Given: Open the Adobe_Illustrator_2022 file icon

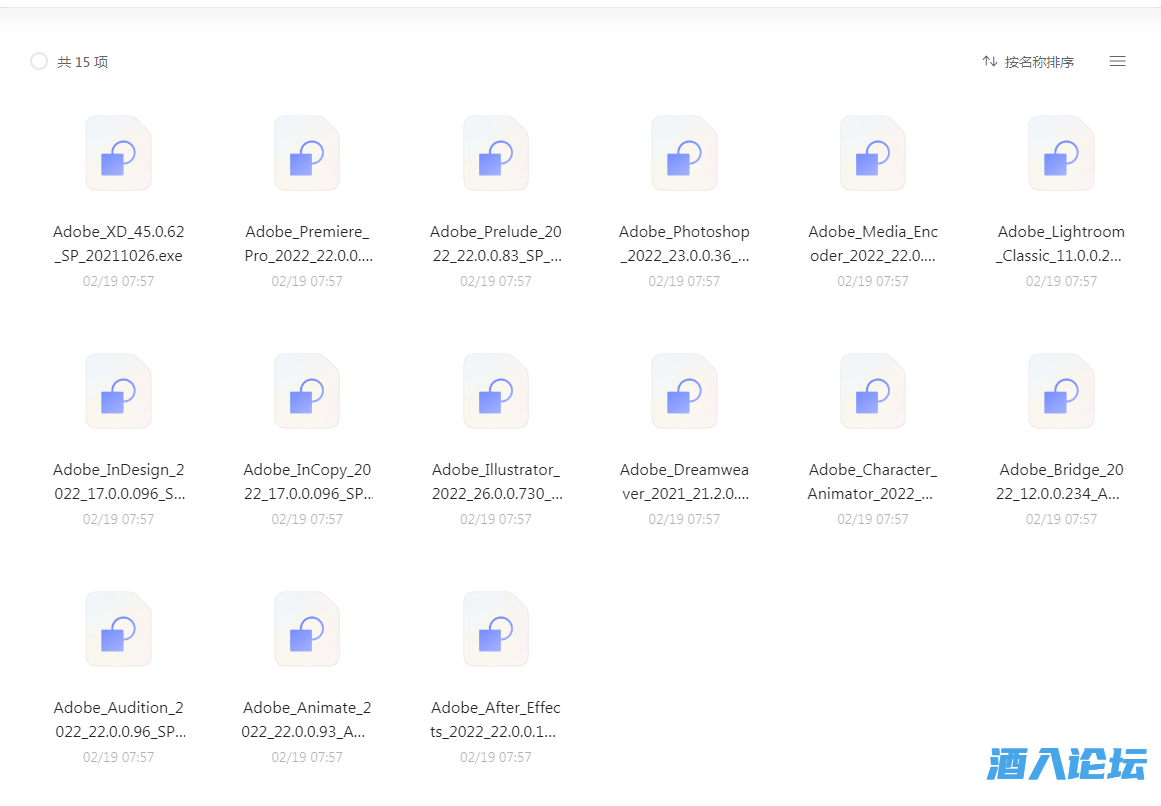Looking at the screenshot, I should point(496,392).
